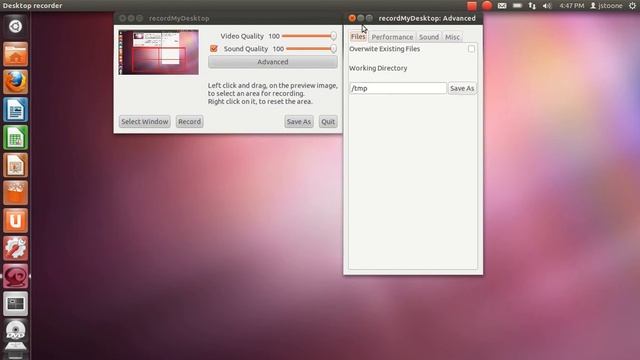
Task: Open the battery indicator menu
Action: click(517, 6)
